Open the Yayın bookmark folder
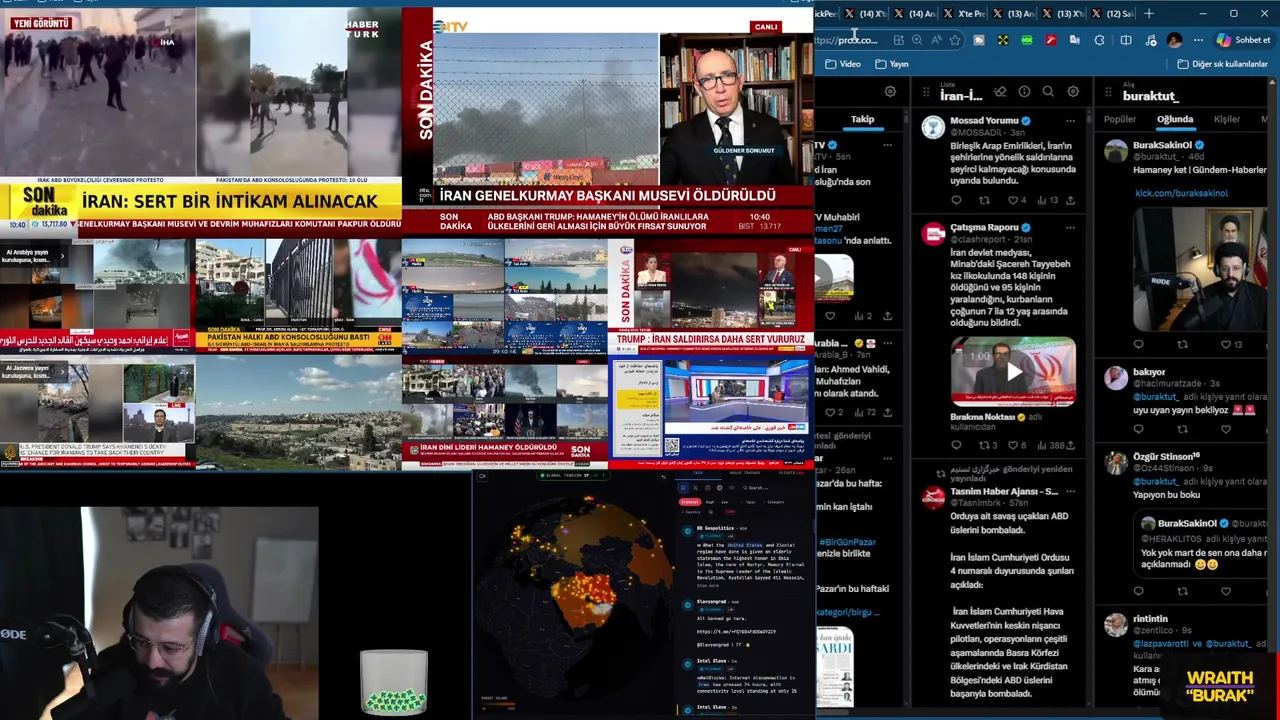 (x=891, y=64)
